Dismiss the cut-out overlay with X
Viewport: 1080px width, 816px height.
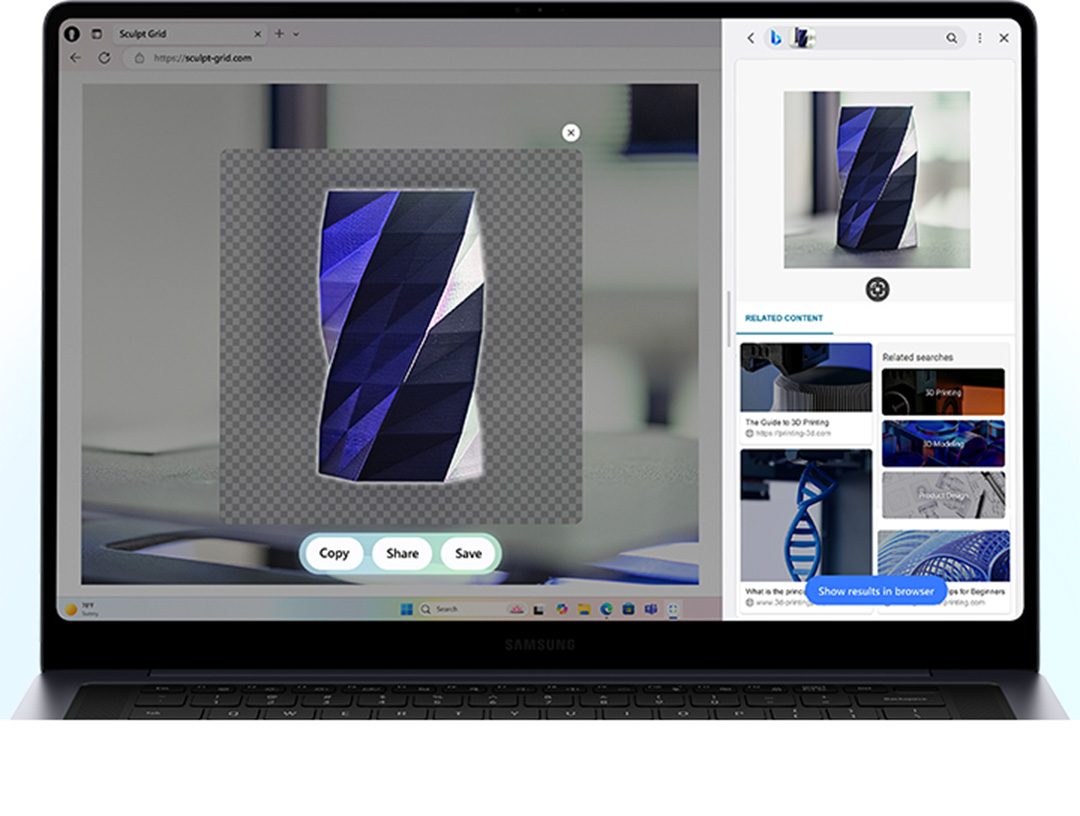point(570,133)
